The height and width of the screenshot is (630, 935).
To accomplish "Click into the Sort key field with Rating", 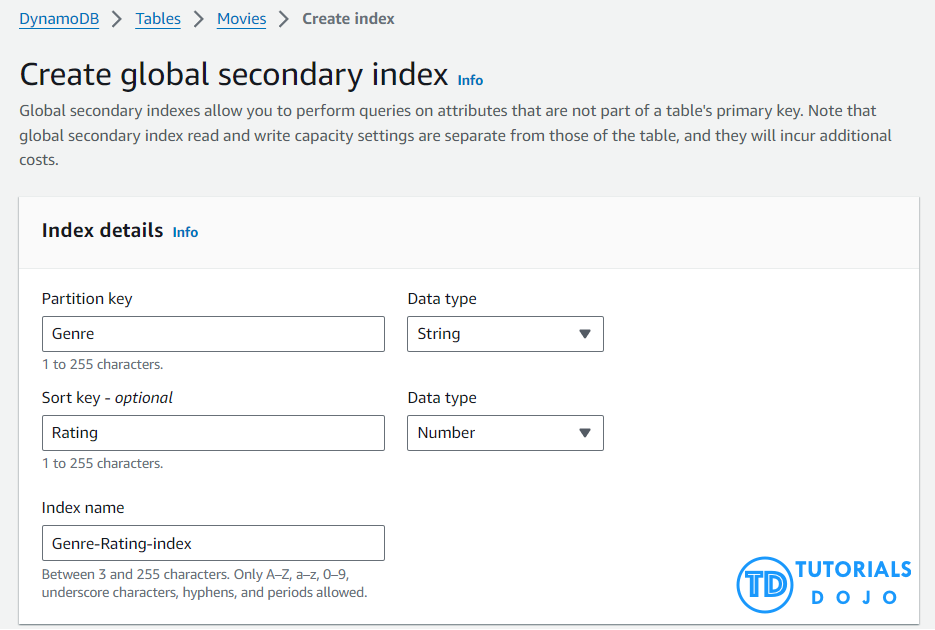I will click(x=213, y=433).
